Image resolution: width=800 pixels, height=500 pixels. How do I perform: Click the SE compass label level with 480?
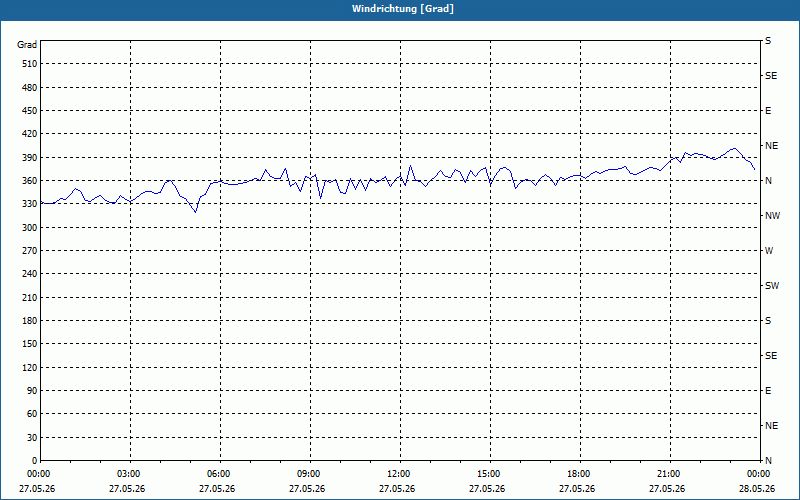pyautogui.click(x=771, y=76)
